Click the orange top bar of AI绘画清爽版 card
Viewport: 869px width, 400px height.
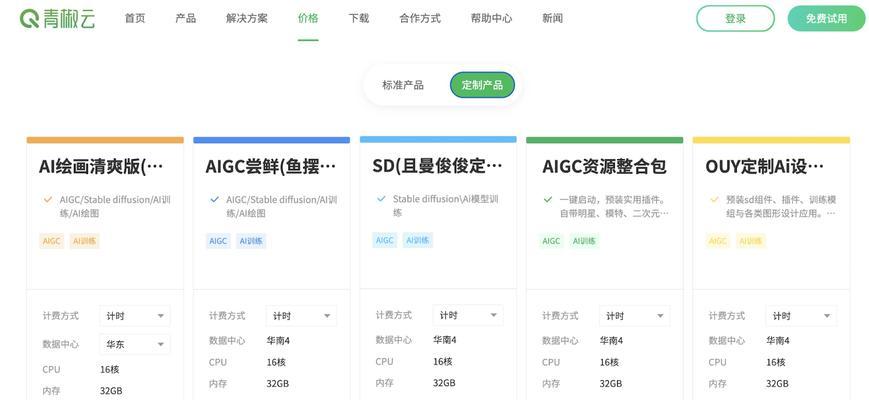click(105, 140)
